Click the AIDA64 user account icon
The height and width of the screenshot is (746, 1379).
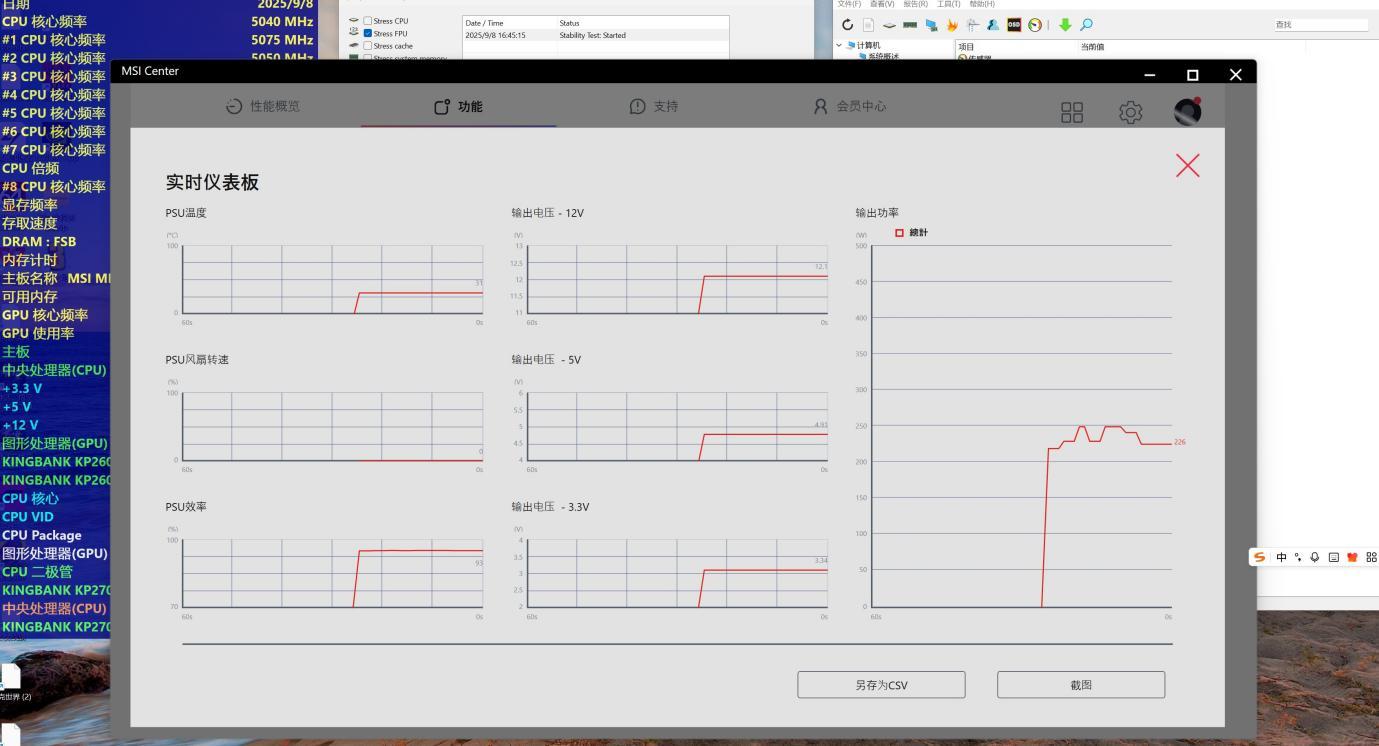point(993,25)
